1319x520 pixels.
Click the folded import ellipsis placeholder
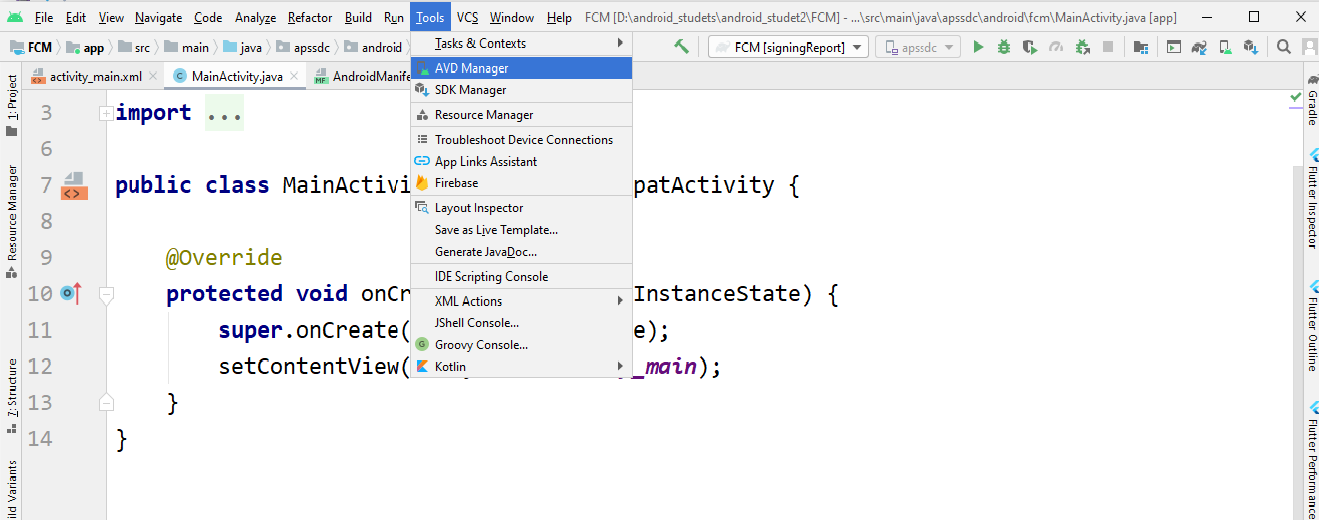(x=224, y=113)
